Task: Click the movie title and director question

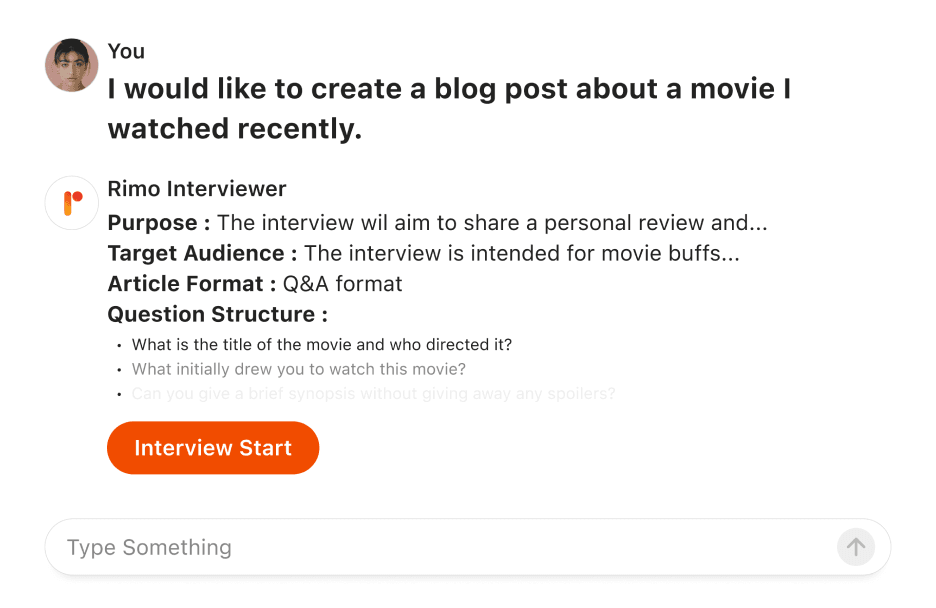Action: (322, 344)
